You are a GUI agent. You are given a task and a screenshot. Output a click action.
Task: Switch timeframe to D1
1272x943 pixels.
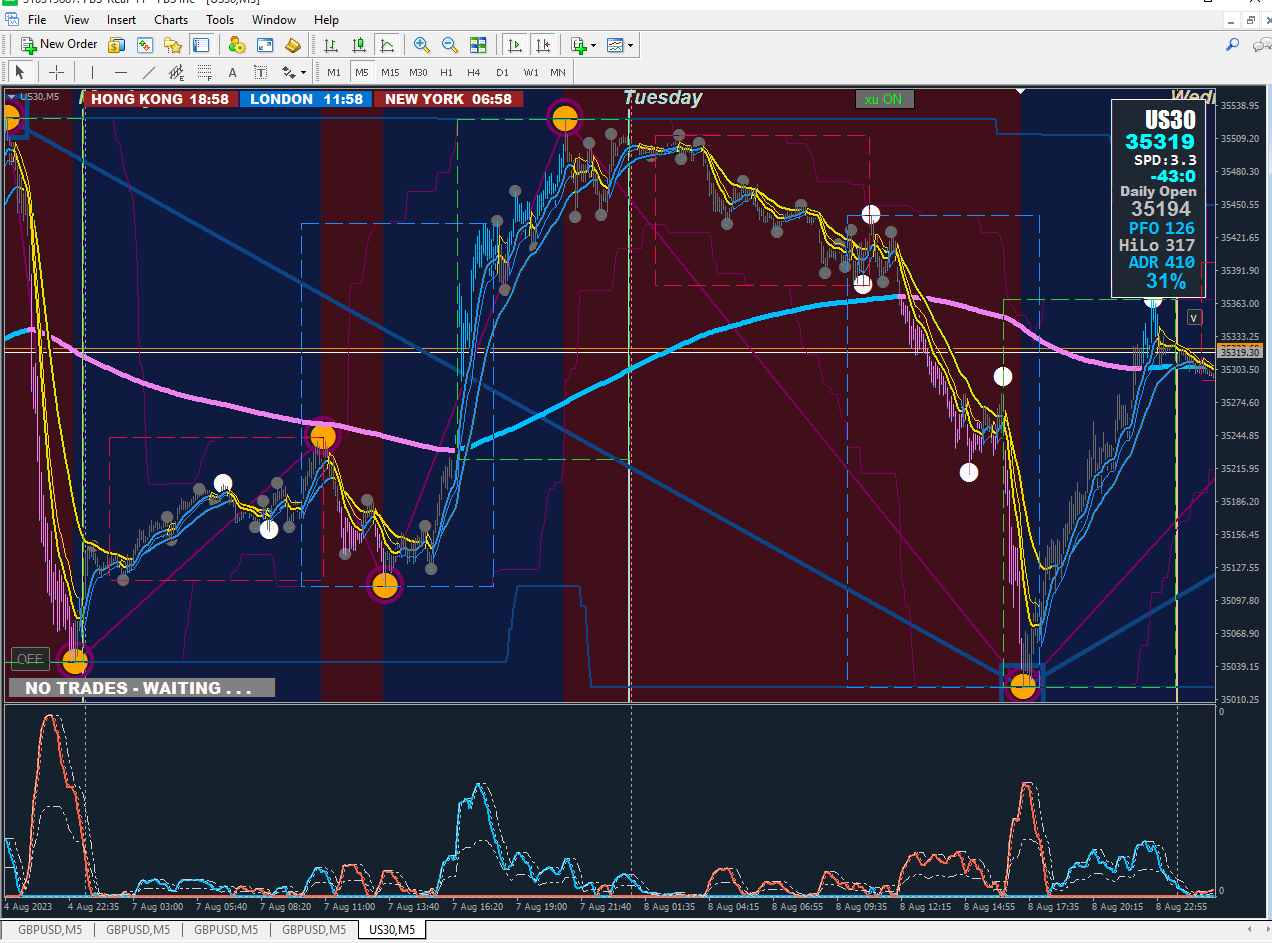click(x=502, y=72)
